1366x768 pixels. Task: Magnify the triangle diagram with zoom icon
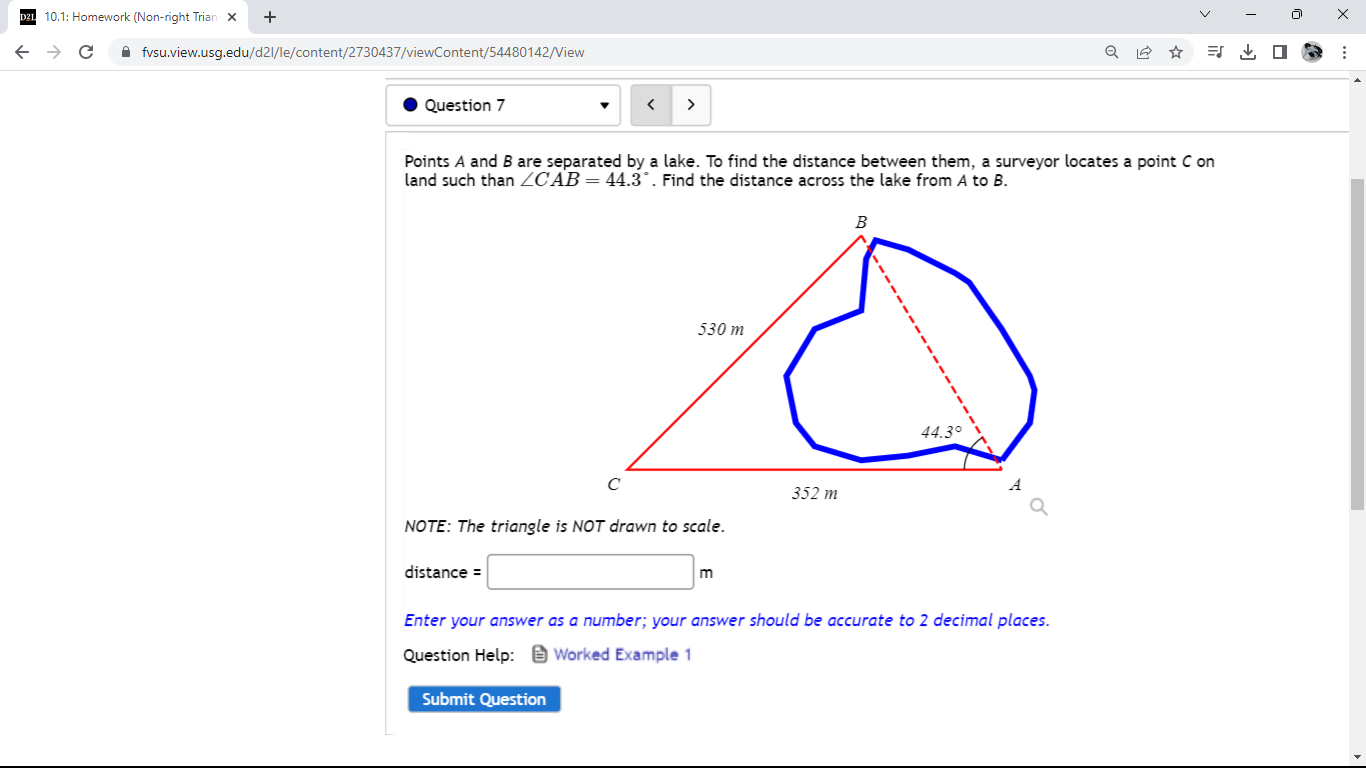click(1038, 507)
